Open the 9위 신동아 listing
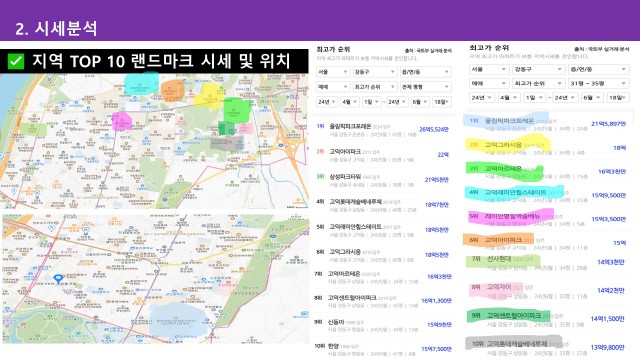Image resolution: width=640 pixels, height=360 pixels. pyautogui.click(x=383, y=325)
